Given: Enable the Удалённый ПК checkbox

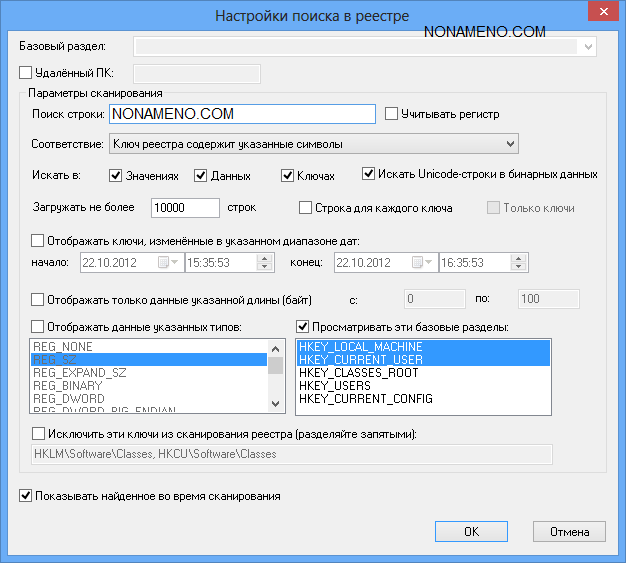Looking at the screenshot, I should click(x=26, y=72).
